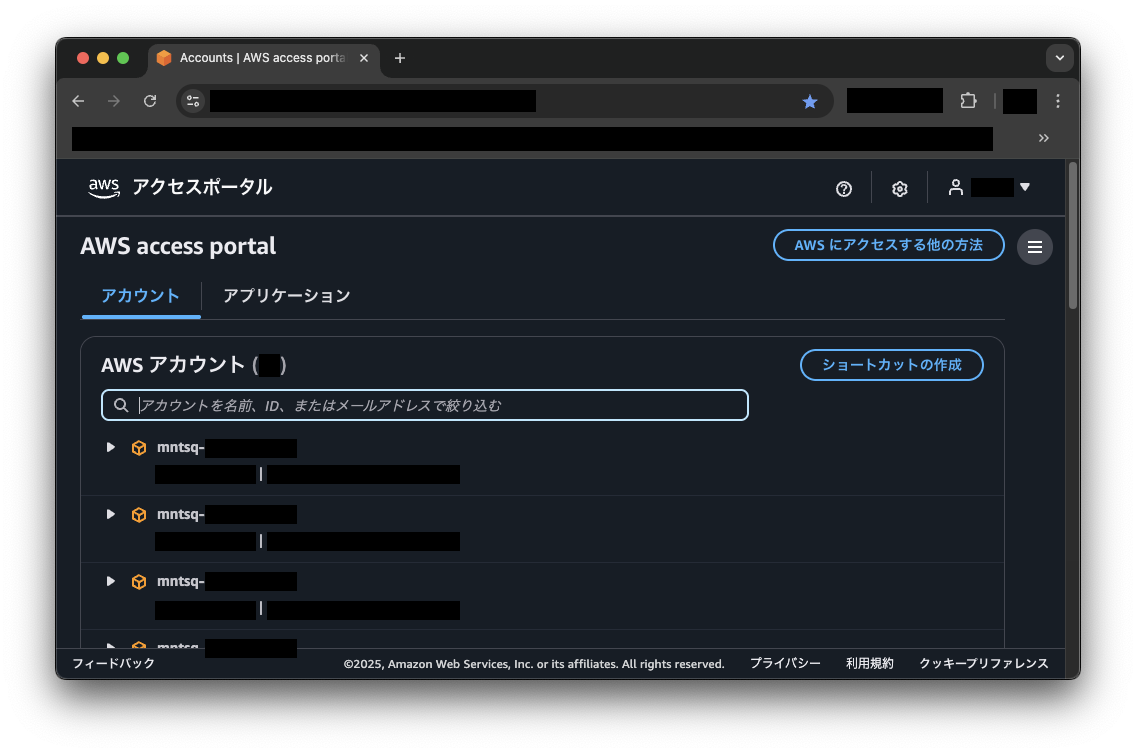
Task: Click the アクセスポータル title text
Action: pos(202,187)
